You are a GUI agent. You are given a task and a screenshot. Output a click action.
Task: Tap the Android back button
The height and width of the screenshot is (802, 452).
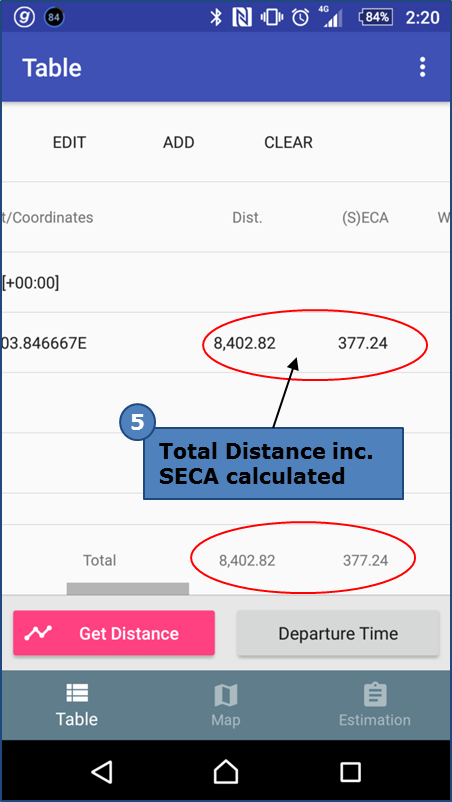pyautogui.click(x=102, y=771)
